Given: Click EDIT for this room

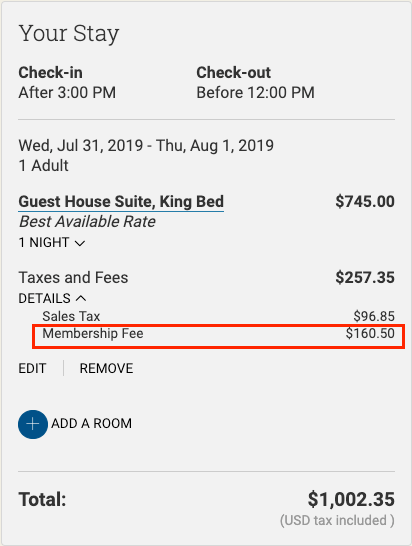Looking at the screenshot, I should point(32,368).
